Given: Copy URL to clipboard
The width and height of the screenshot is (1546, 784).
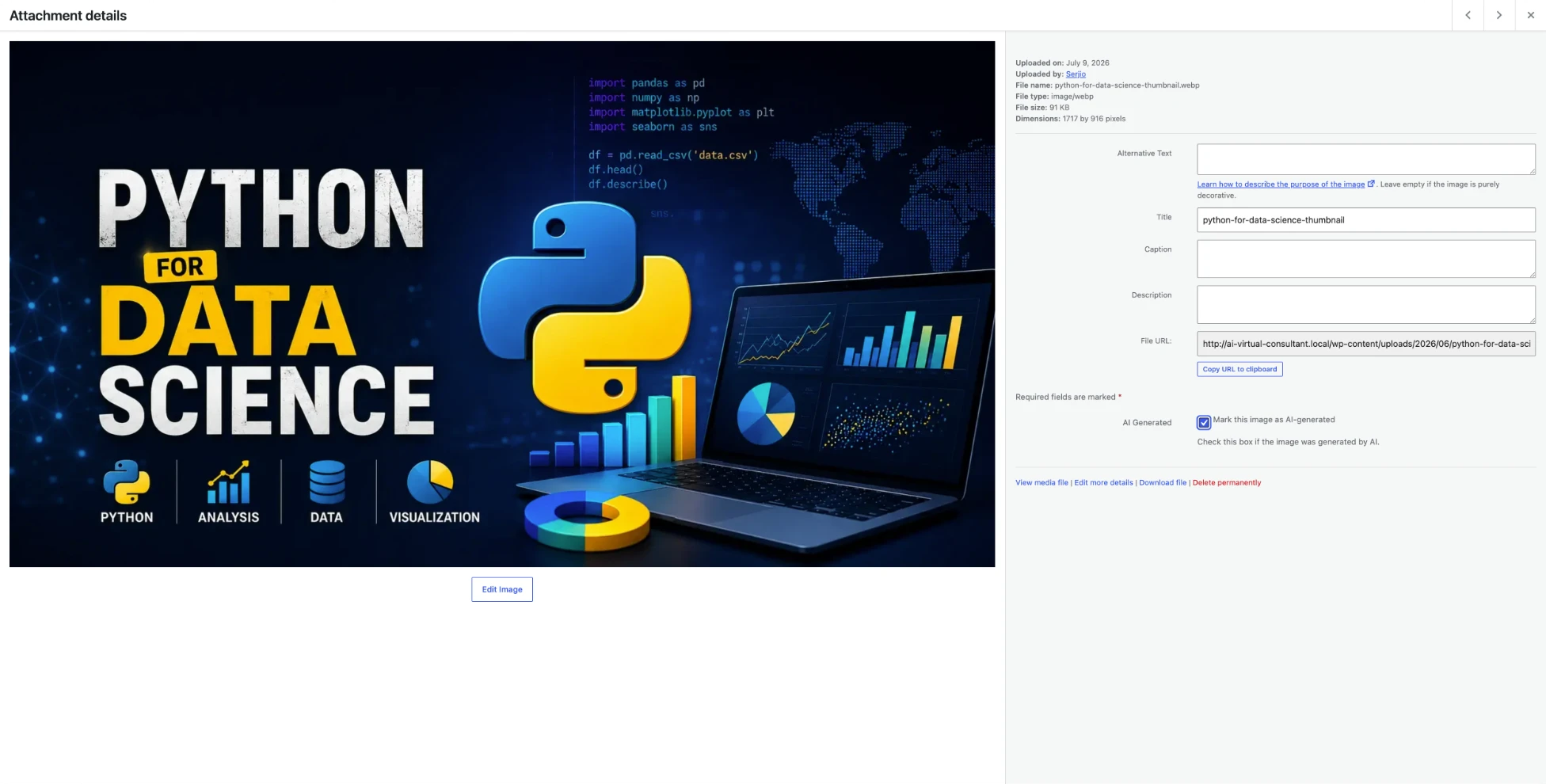Looking at the screenshot, I should pos(1239,369).
